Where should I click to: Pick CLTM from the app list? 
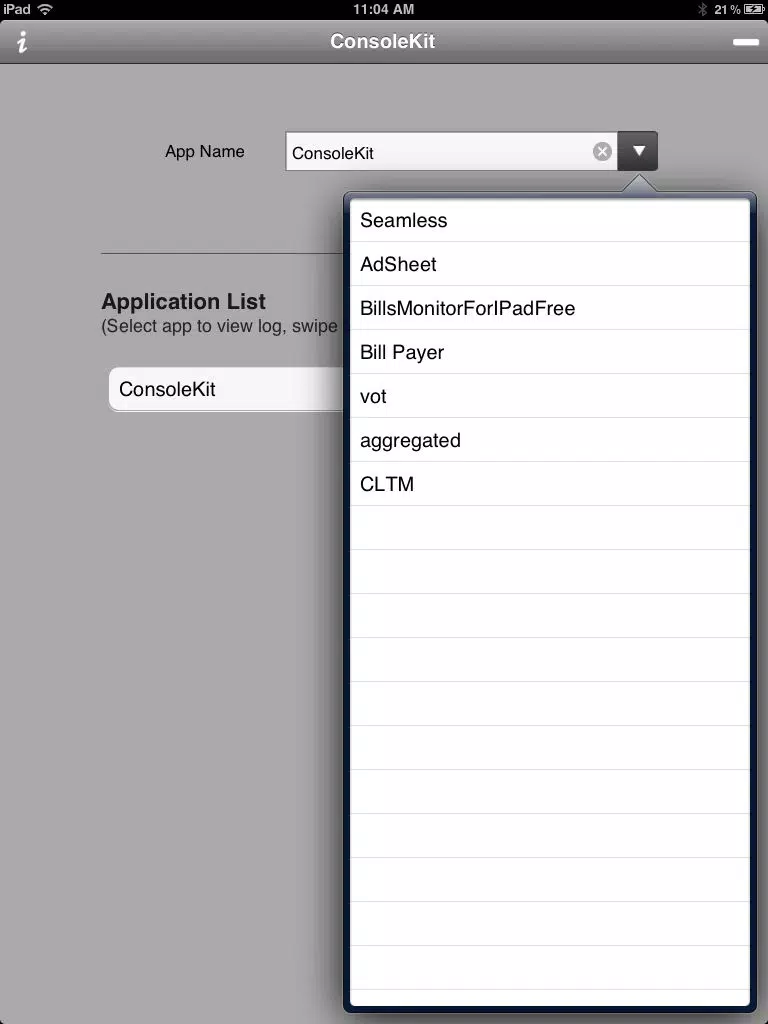point(549,484)
